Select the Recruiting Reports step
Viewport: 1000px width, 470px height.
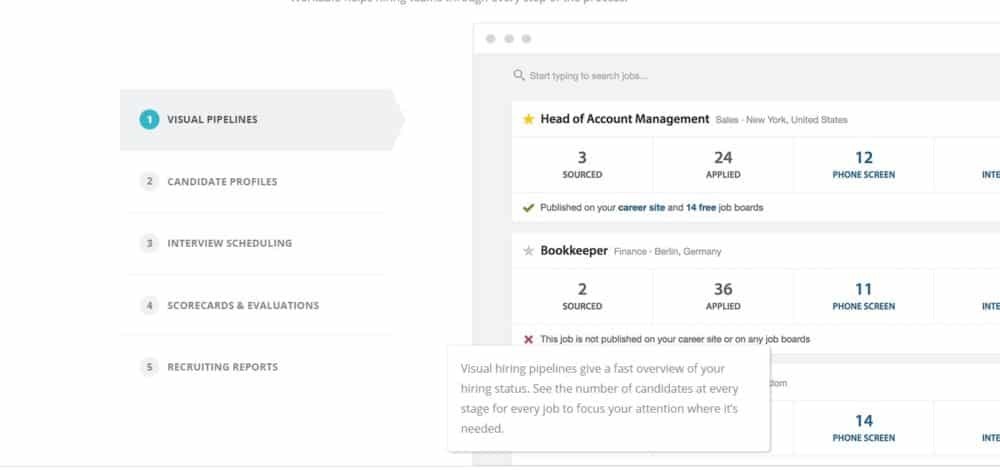coord(222,367)
